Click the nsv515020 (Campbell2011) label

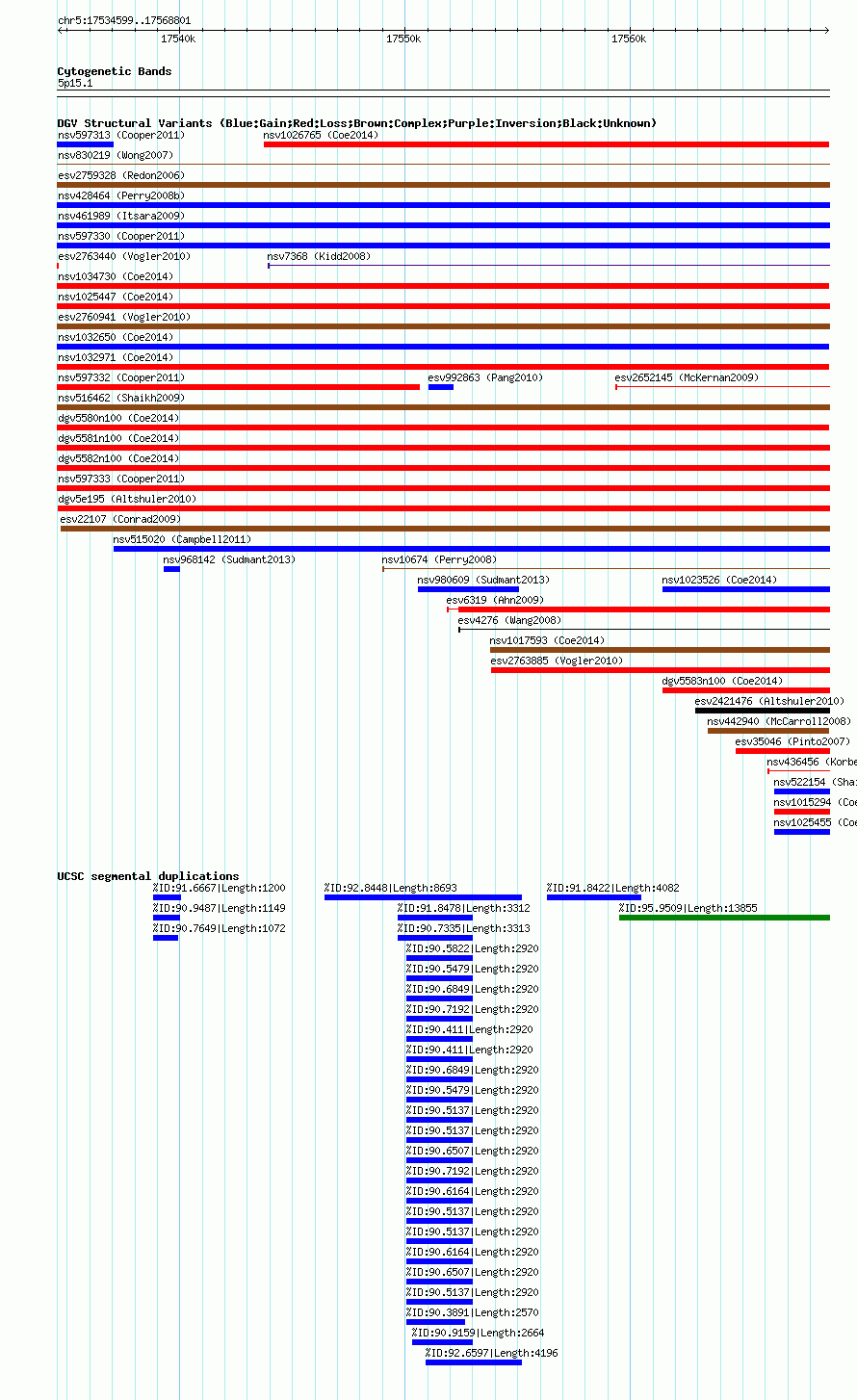(182, 540)
